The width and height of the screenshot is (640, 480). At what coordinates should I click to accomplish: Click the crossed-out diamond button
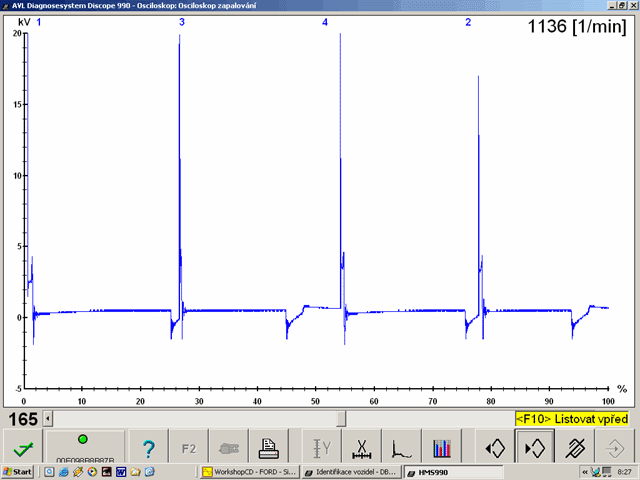point(575,448)
